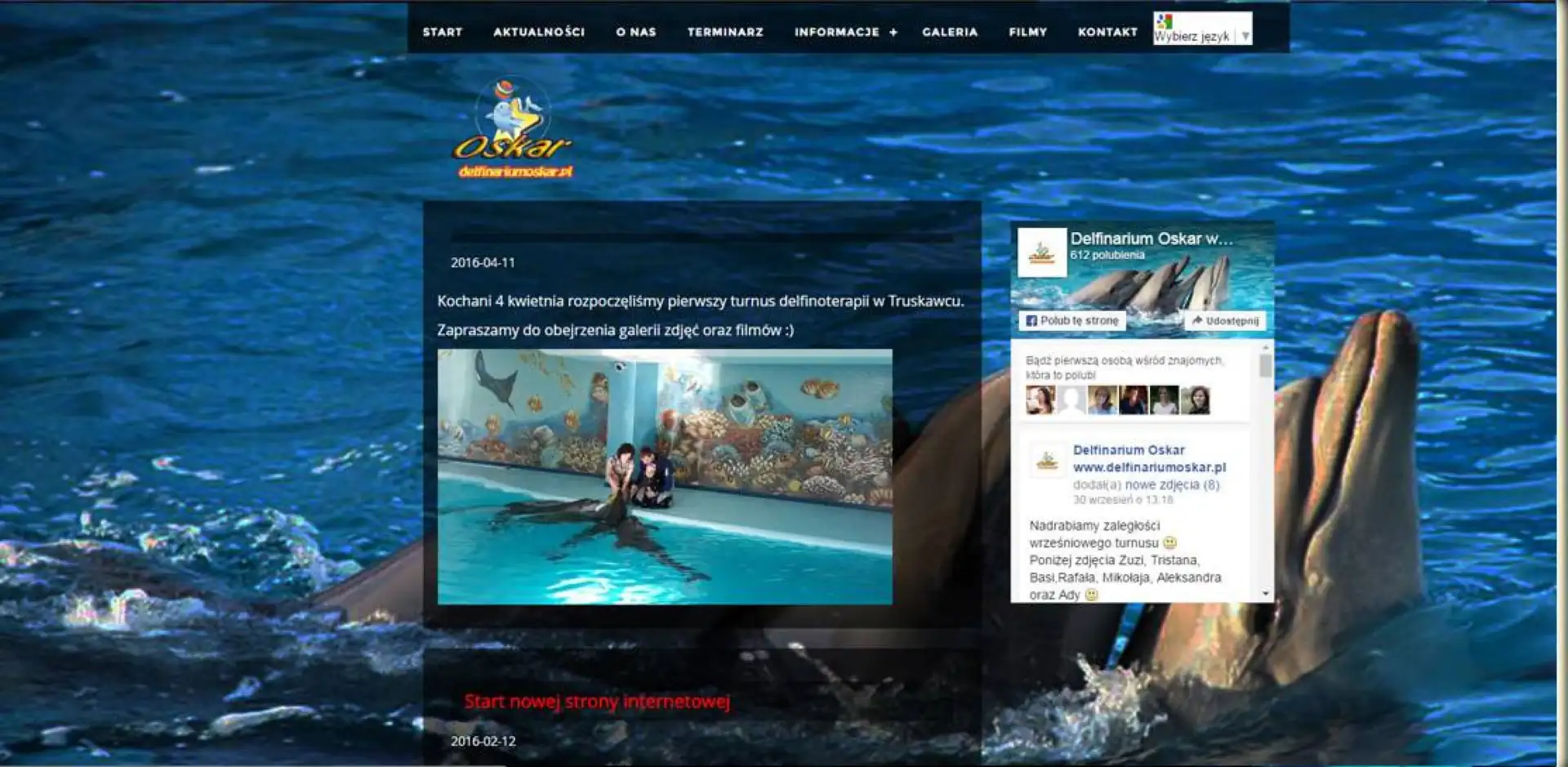Click the Oskar dolphin logo
The width and height of the screenshot is (1568, 767).
click(512, 129)
